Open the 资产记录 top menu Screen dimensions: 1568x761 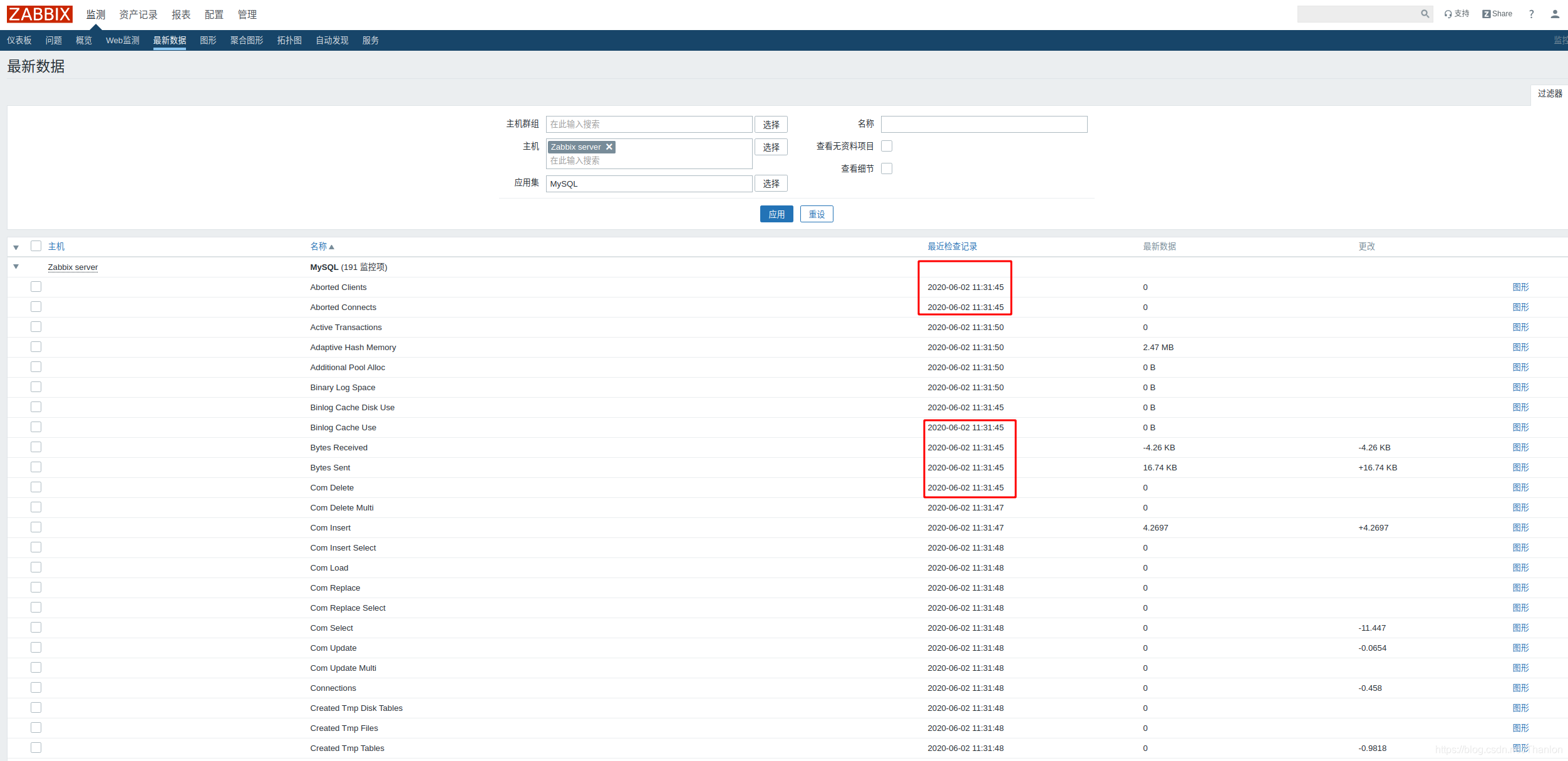(x=138, y=14)
